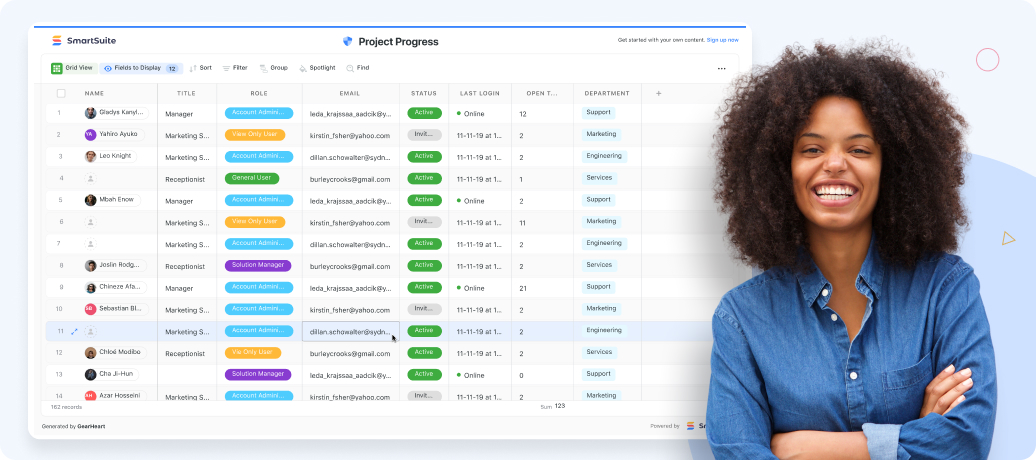The image size is (1036, 460).
Task: Click the Invit... status in row 2
Action: click(424, 135)
